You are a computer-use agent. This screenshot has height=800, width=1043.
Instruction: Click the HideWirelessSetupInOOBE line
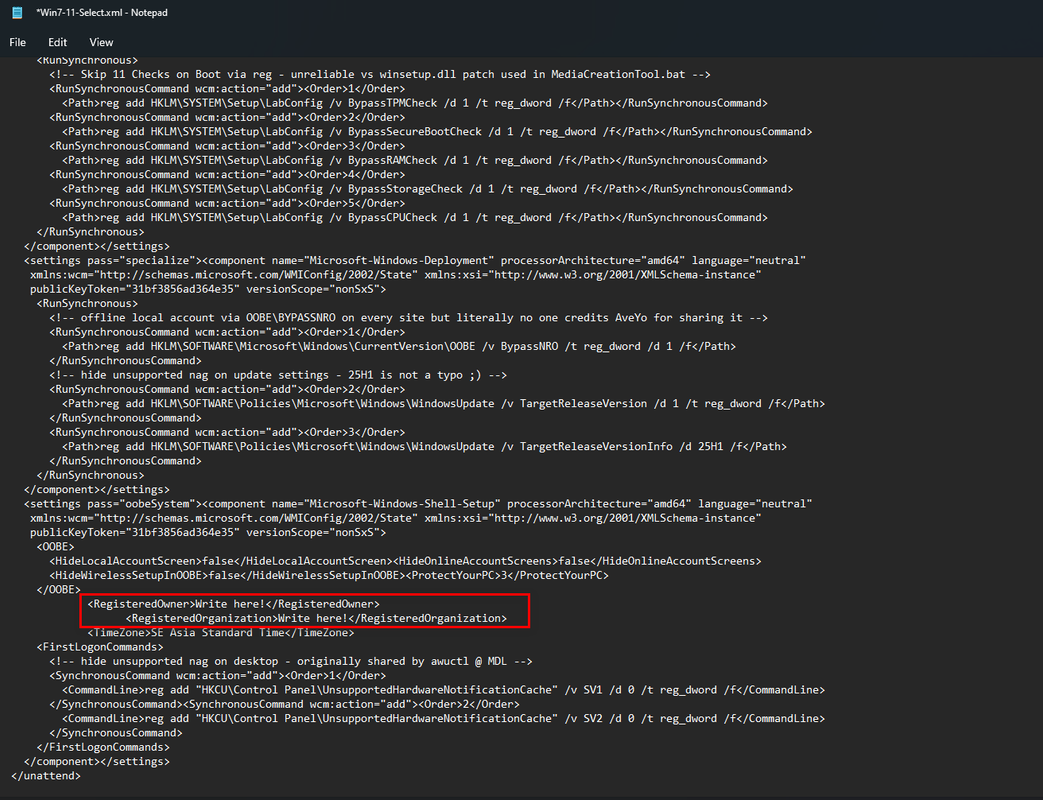click(x=329, y=575)
